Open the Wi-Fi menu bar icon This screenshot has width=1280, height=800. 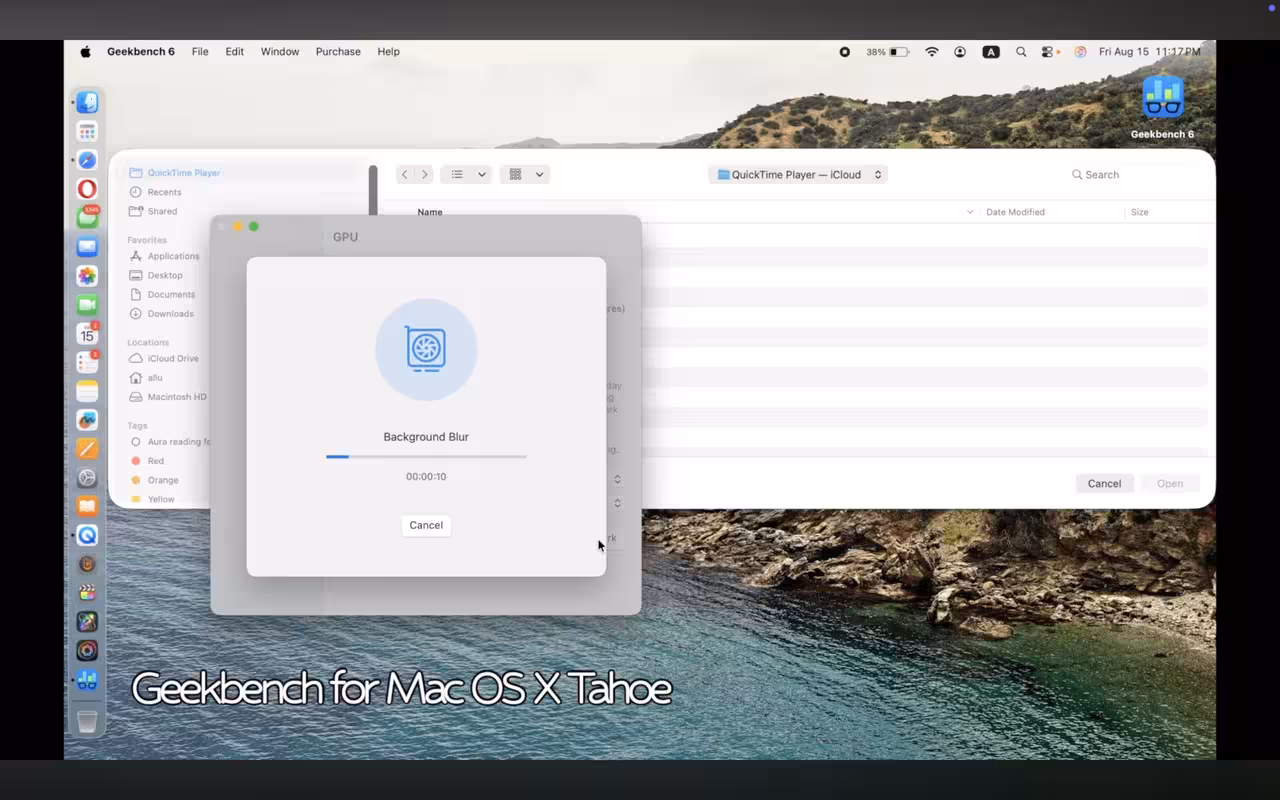[932, 52]
